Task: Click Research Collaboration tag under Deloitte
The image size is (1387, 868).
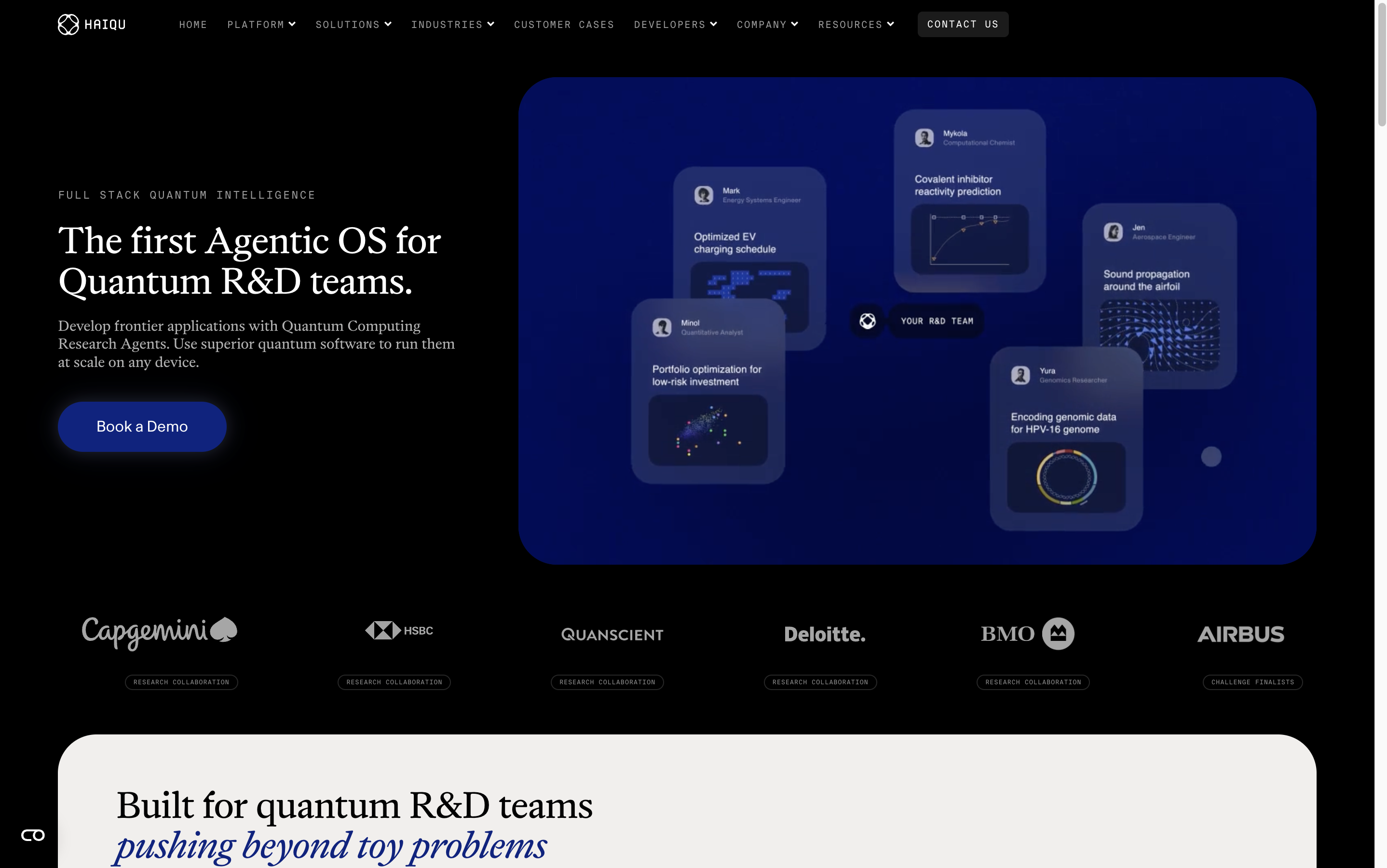Action: 820,682
